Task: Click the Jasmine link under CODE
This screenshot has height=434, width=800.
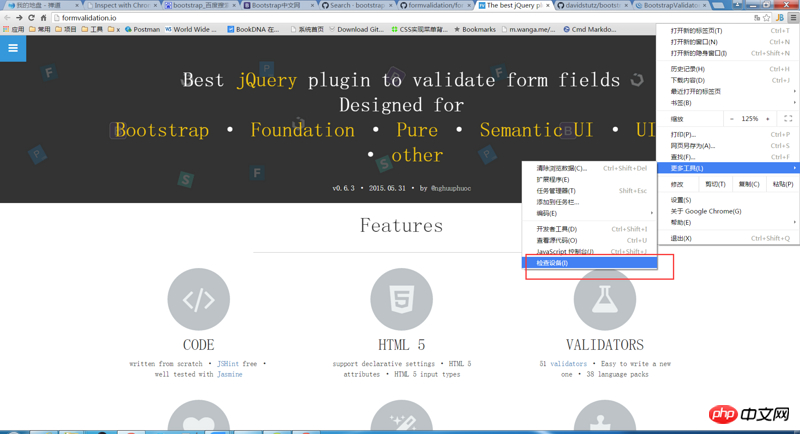Action: pos(230,374)
